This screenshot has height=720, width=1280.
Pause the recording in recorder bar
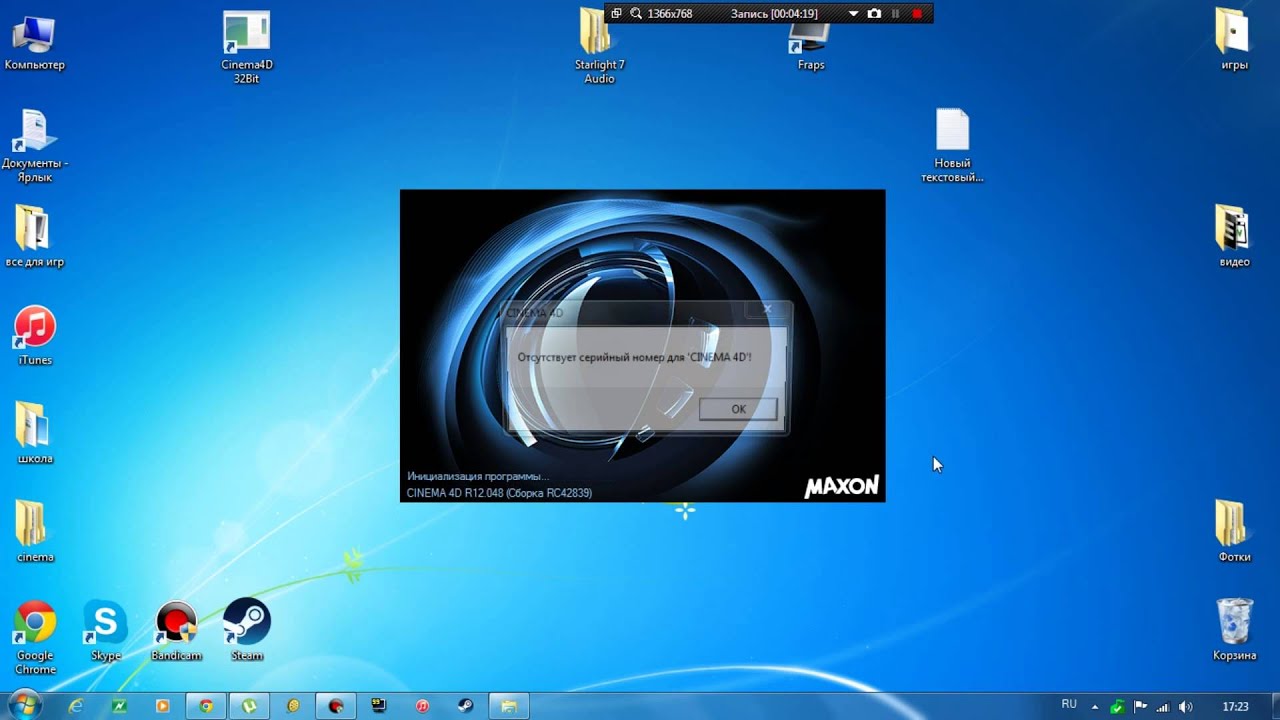click(x=896, y=14)
